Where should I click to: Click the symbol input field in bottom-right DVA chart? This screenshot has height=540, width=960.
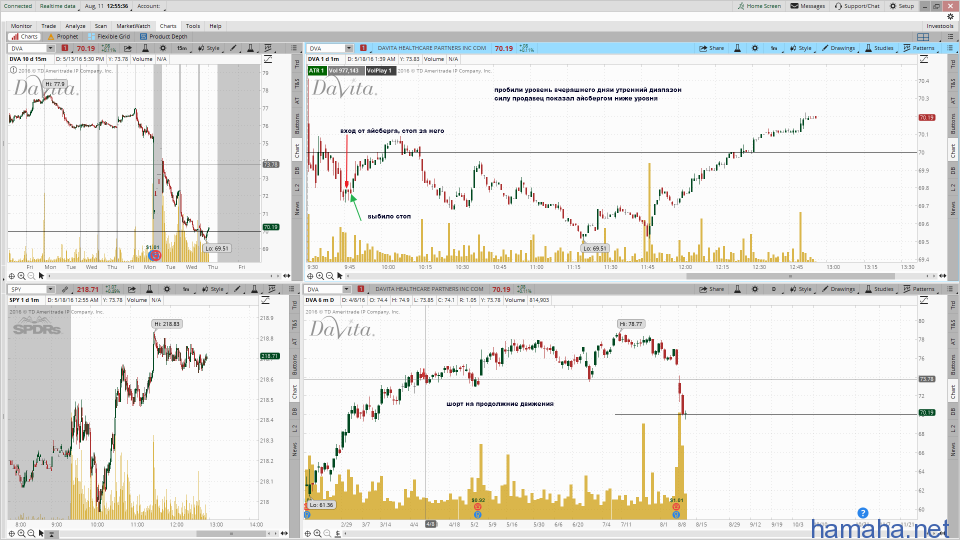[324, 290]
